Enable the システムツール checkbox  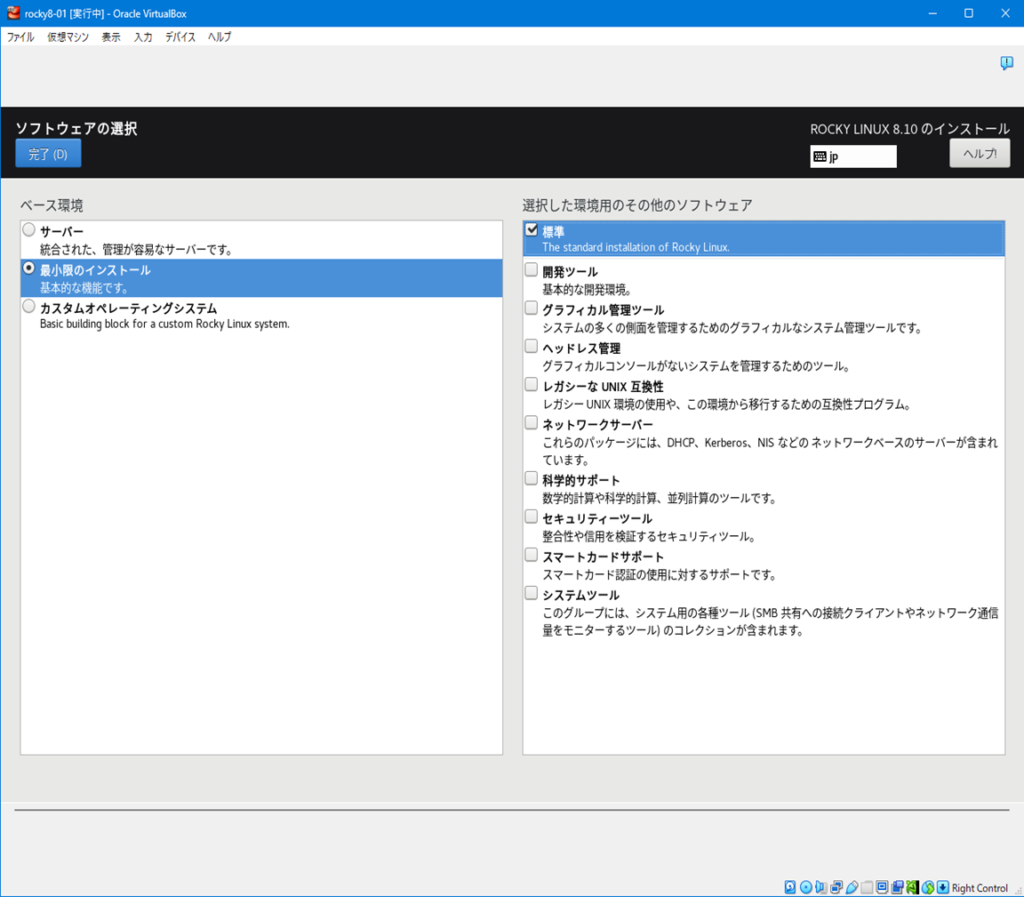(532, 593)
